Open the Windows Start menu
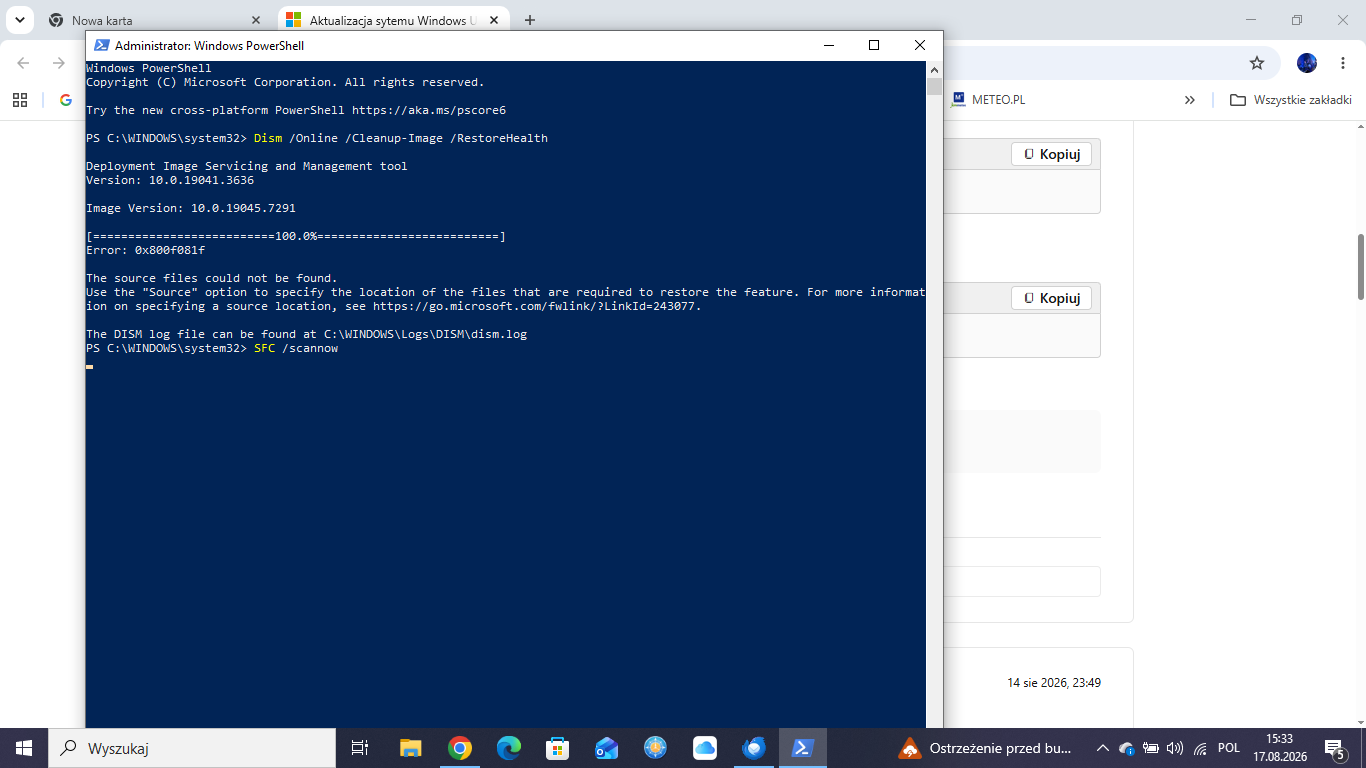 (x=23, y=748)
